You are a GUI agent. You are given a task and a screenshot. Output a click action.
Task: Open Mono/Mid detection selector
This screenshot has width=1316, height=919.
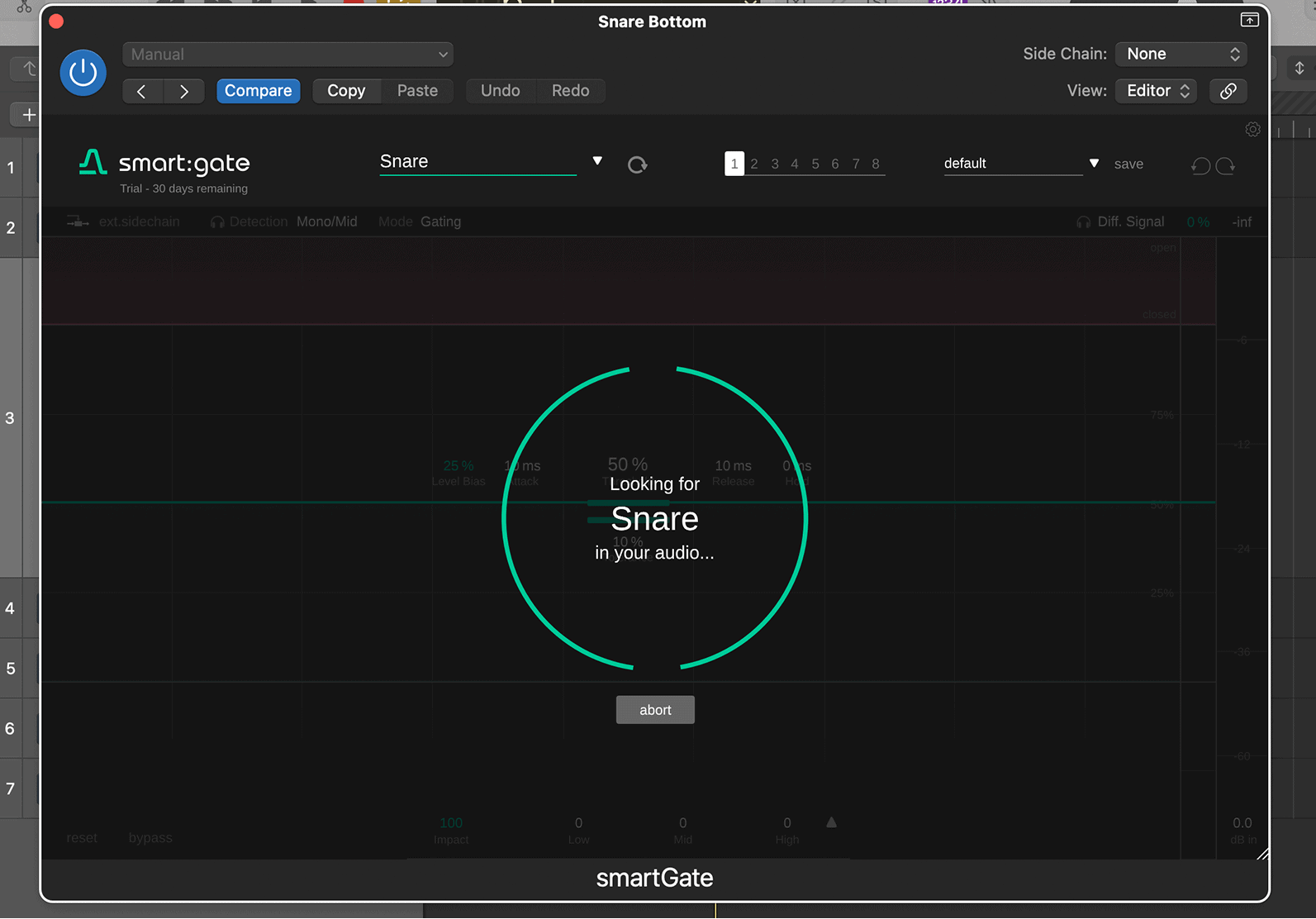click(327, 221)
